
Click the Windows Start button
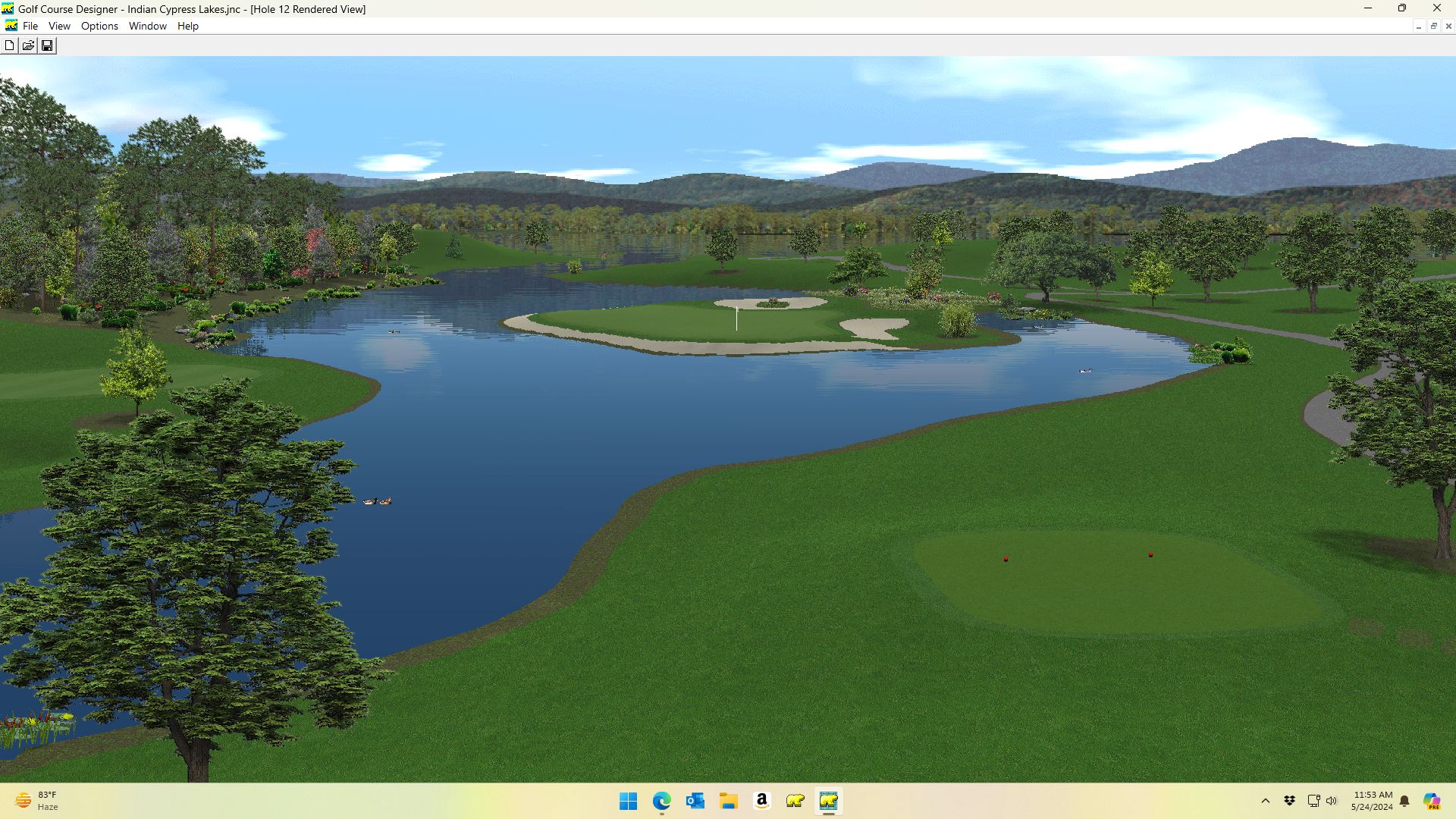tap(628, 801)
